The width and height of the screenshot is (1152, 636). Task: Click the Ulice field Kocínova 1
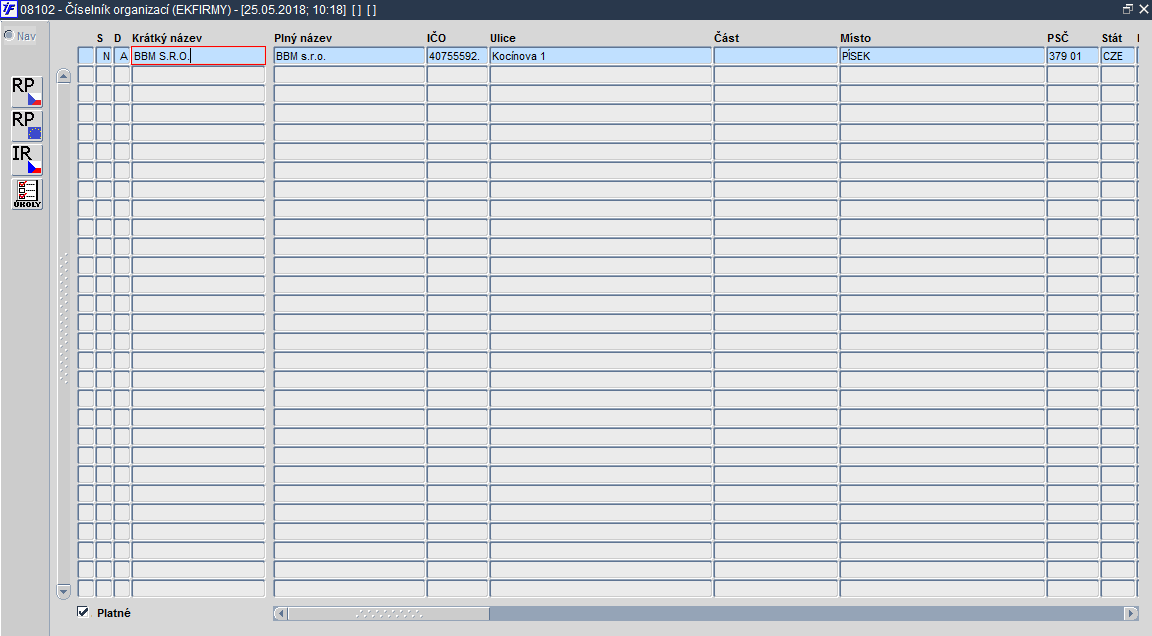(x=600, y=56)
